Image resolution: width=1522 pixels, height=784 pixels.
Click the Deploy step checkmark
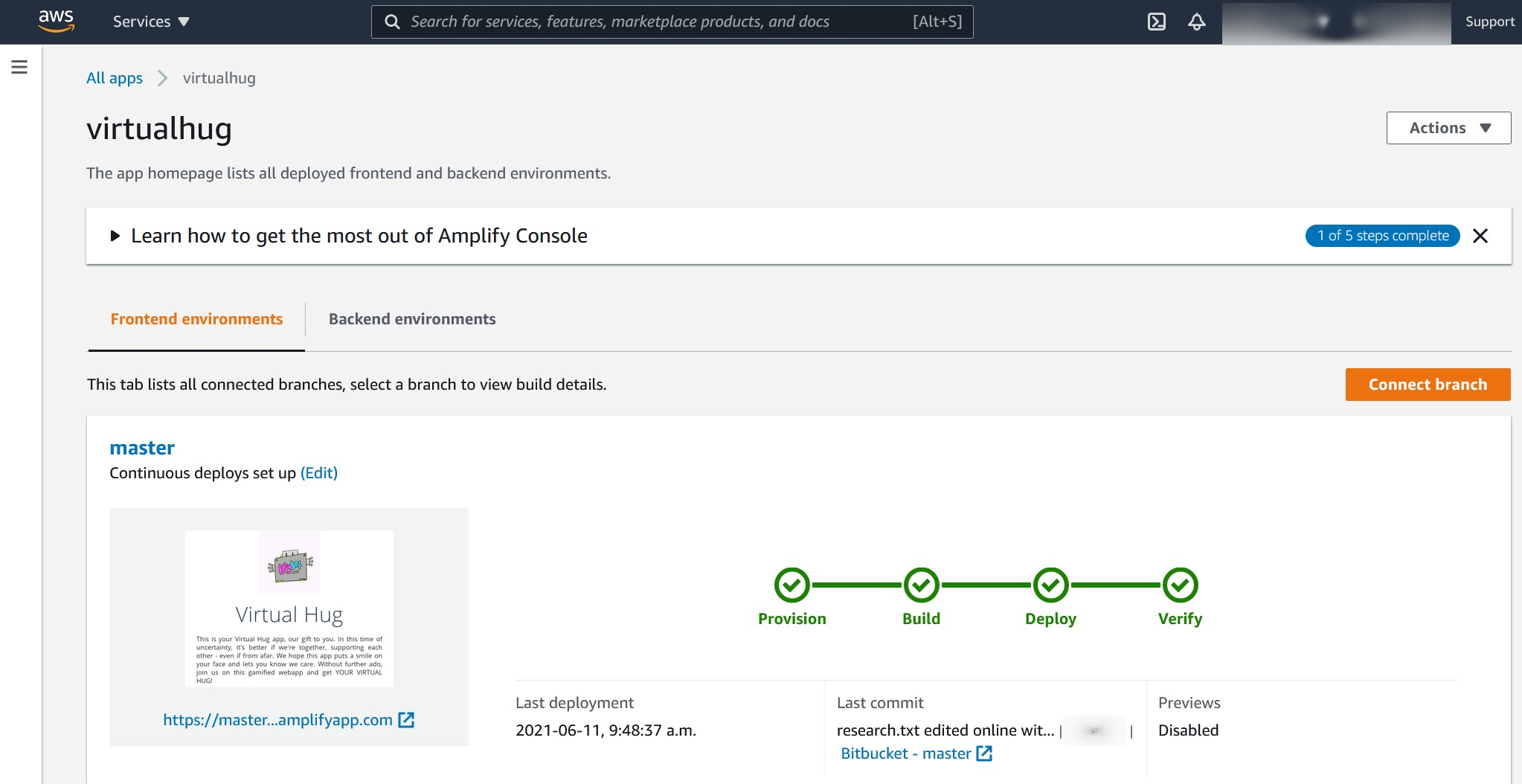(x=1051, y=585)
